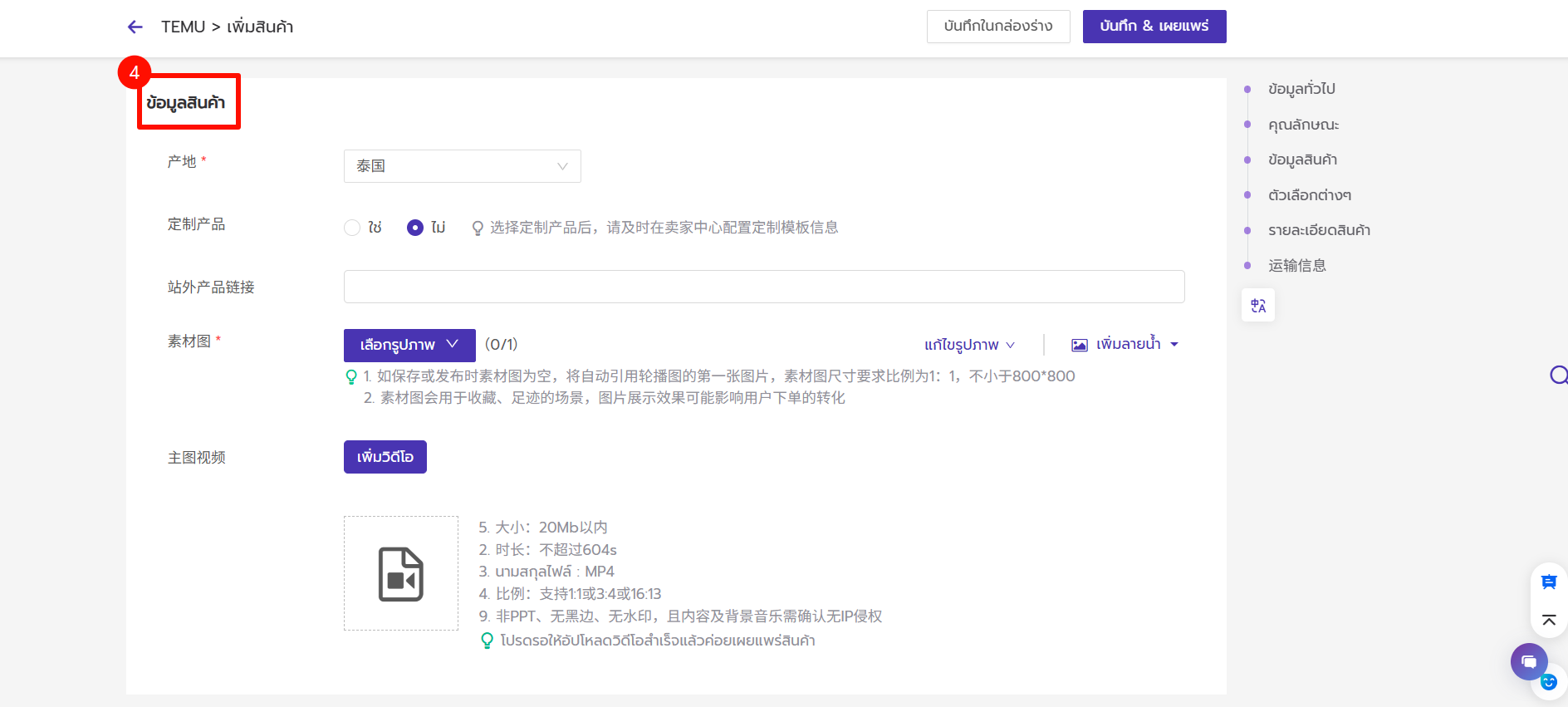Jump to 运输信息 section in side navigation
Viewport: 1568px width, 707px height.
point(1296,266)
